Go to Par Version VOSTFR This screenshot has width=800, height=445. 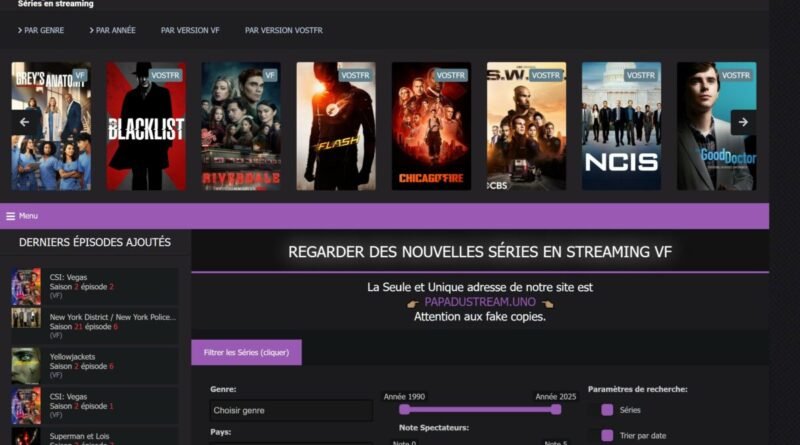(x=284, y=31)
